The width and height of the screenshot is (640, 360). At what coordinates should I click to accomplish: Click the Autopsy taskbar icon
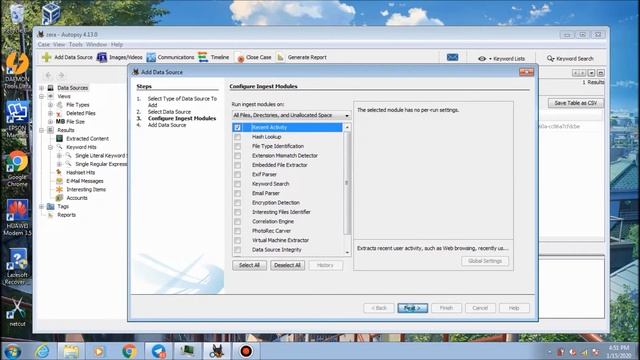(x=216, y=351)
